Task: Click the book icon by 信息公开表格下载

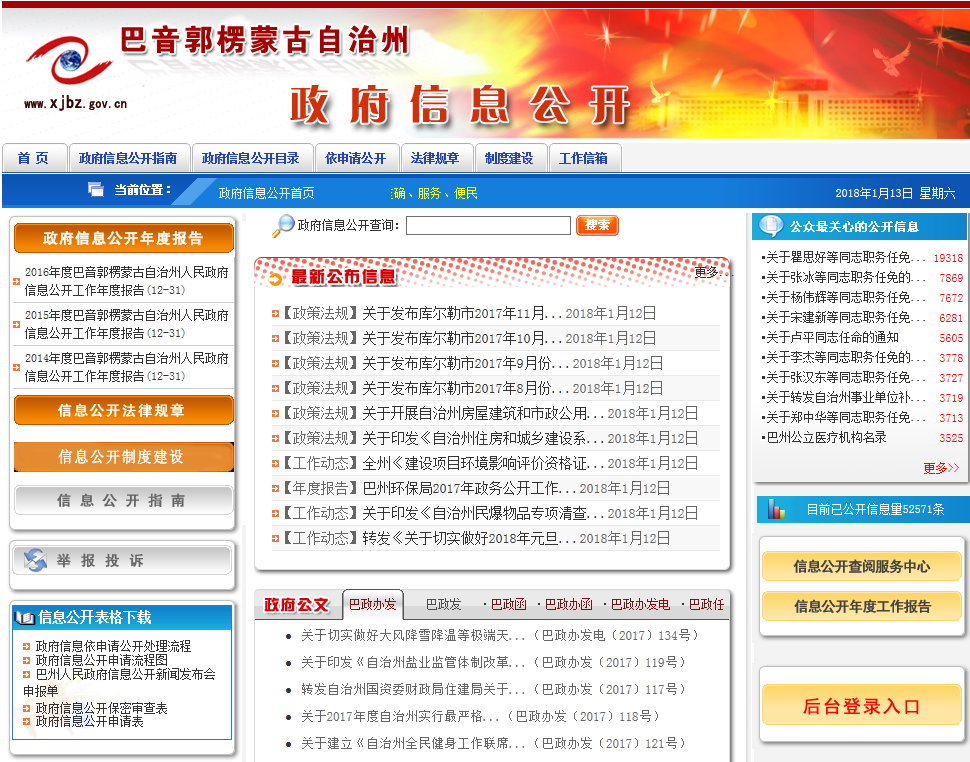Action: [x=26, y=618]
